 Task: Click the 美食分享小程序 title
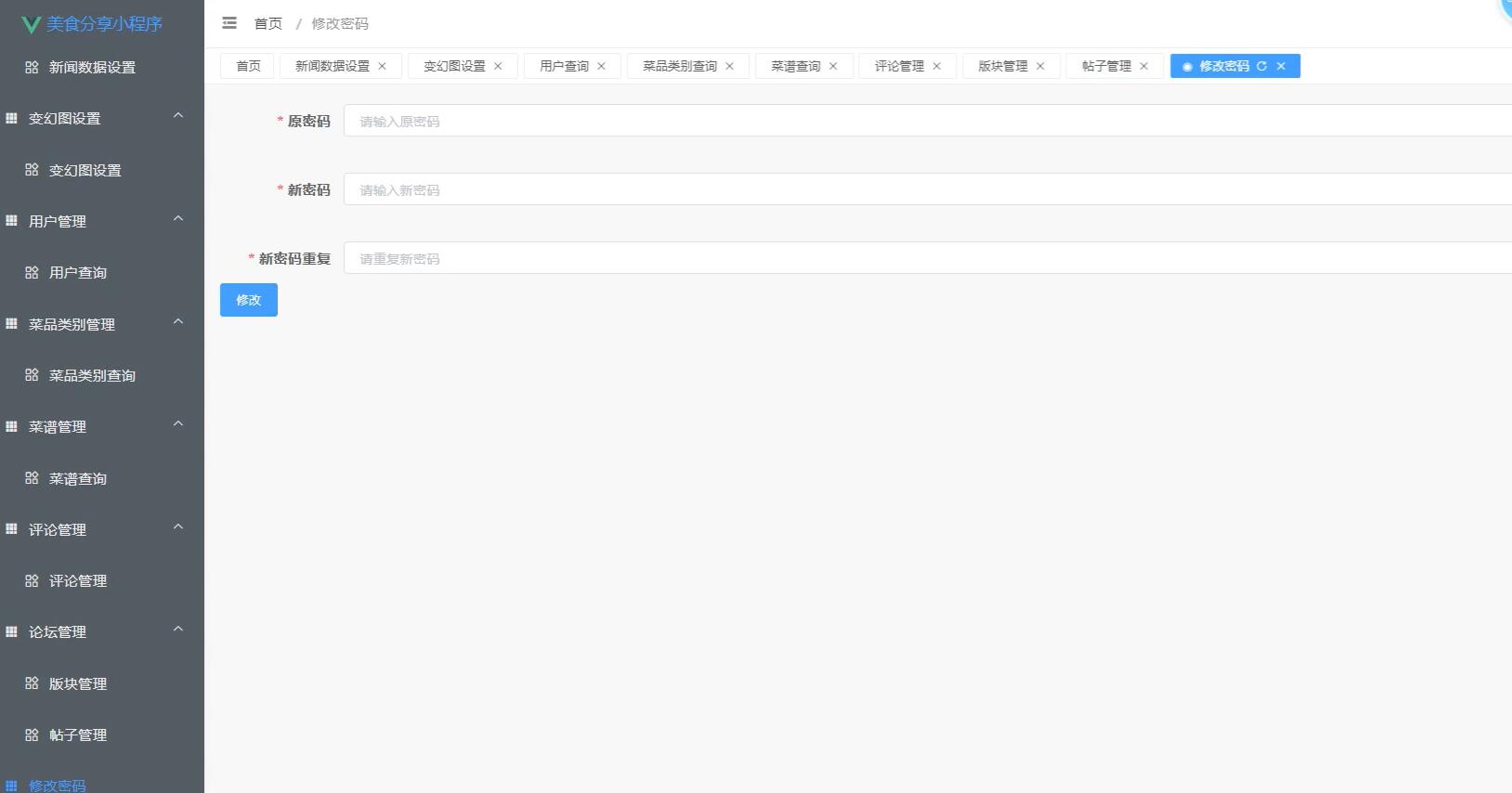tap(105, 24)
